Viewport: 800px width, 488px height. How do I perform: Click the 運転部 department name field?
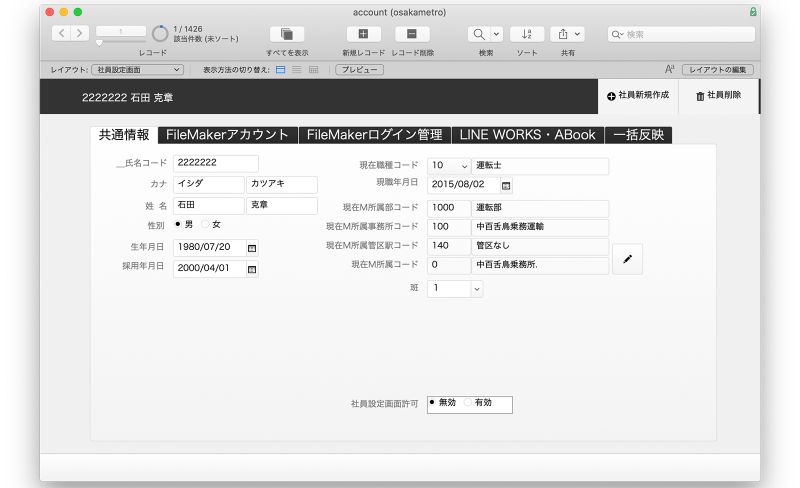coord(540,208)
